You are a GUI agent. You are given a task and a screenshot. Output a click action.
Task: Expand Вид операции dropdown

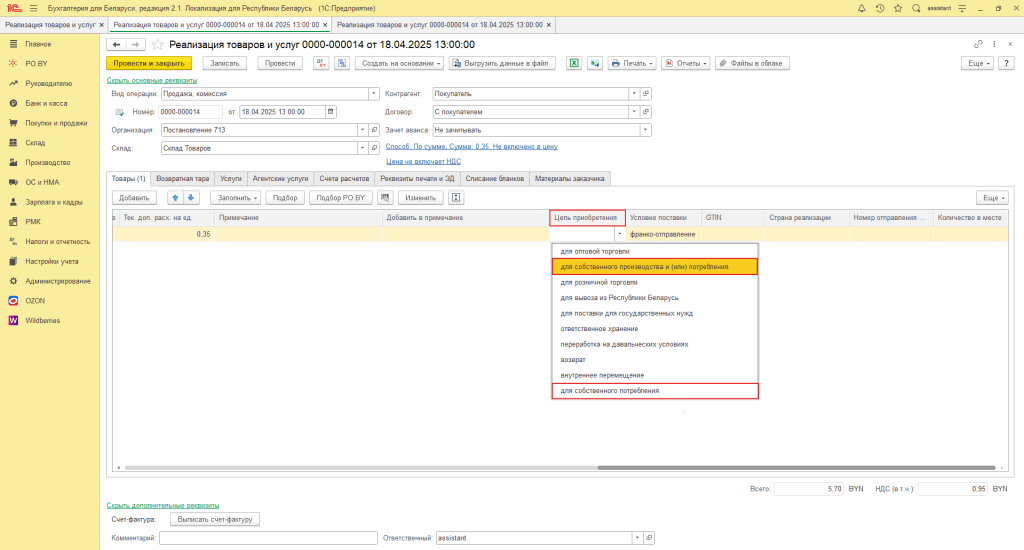click(374, 93)
